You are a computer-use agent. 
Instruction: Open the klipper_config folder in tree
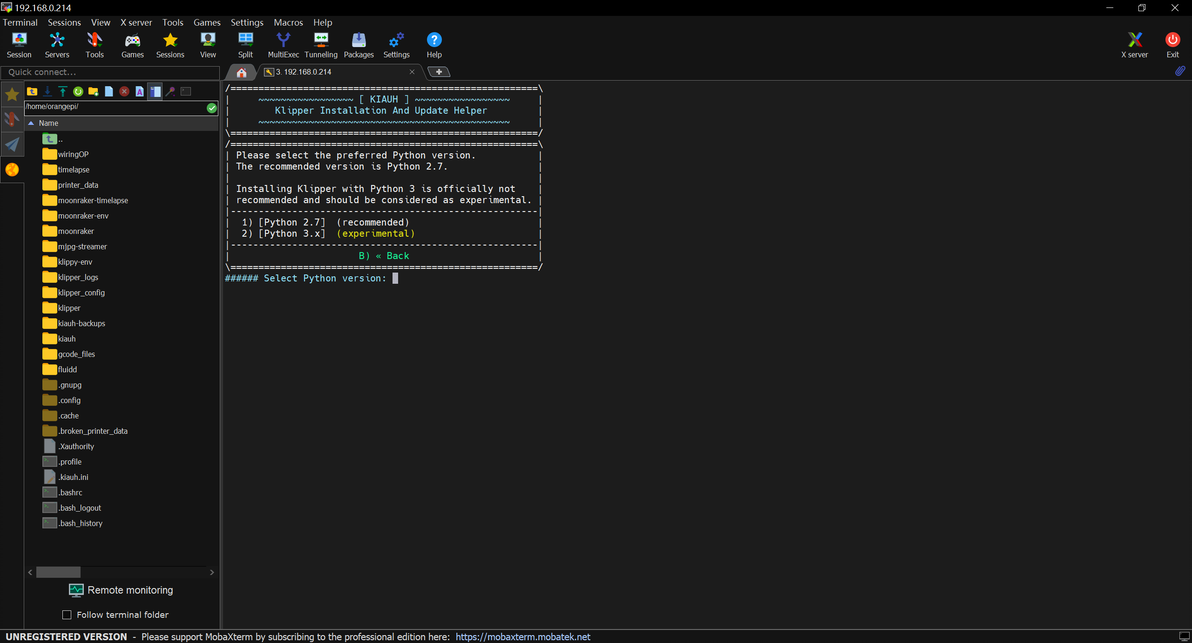click(81, 293)
